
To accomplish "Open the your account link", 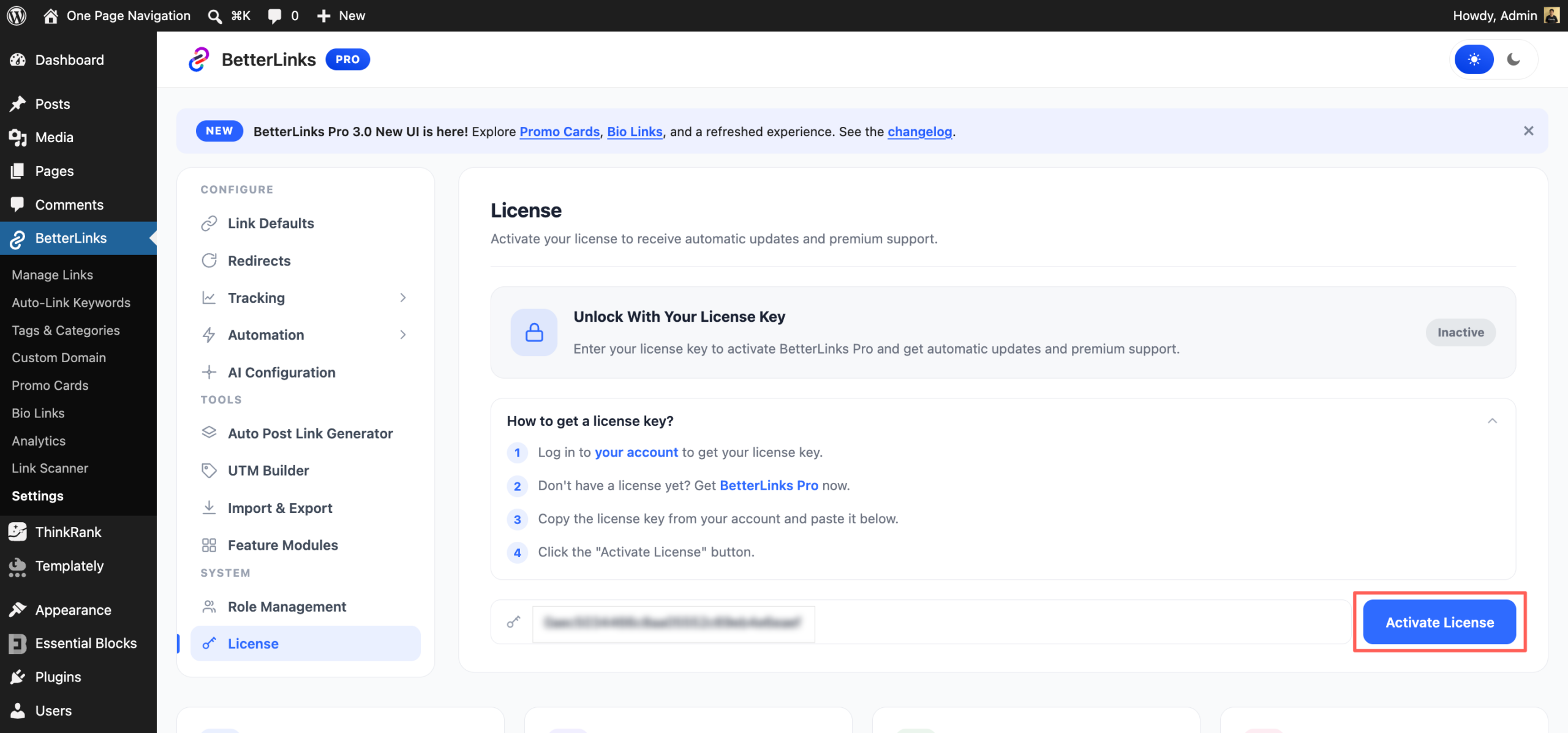I will tap(636, 452).
